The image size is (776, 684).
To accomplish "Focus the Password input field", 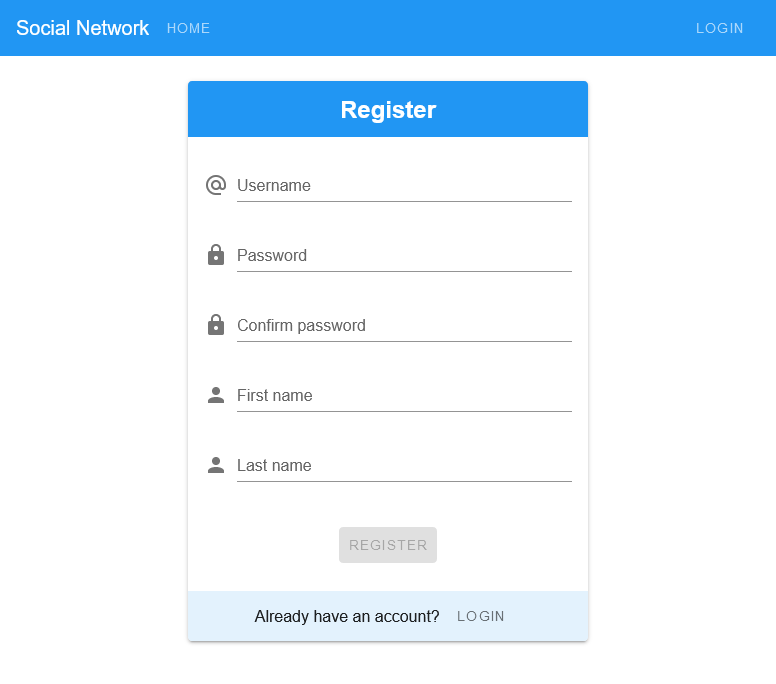I will click(404, 256).
